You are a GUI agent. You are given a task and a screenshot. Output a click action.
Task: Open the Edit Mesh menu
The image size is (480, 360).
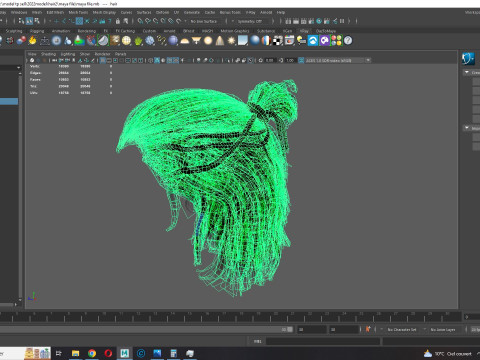[55, 12]
